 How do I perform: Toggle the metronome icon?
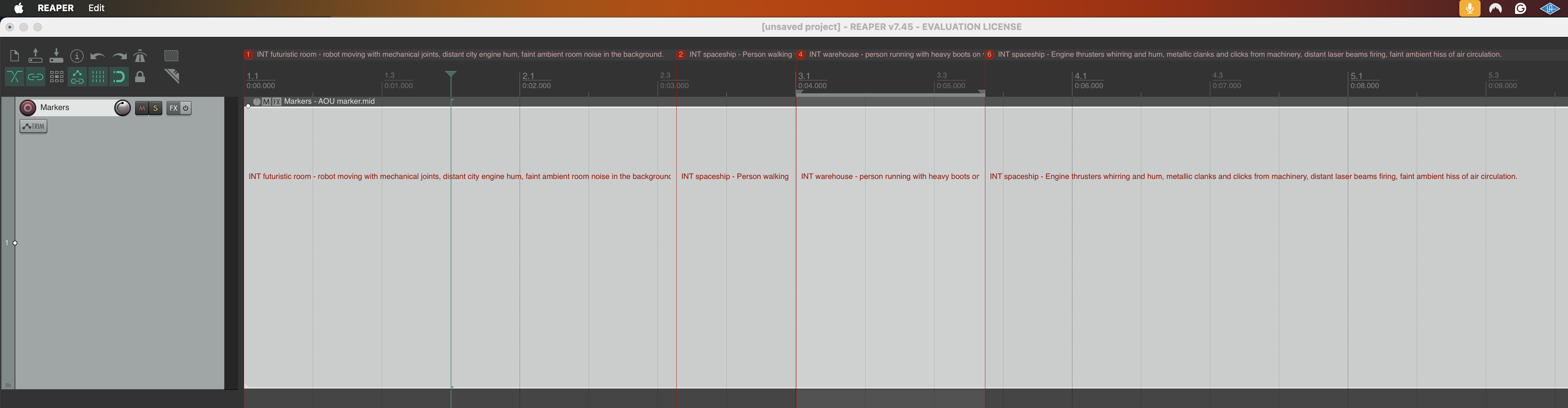coord(140,56)
